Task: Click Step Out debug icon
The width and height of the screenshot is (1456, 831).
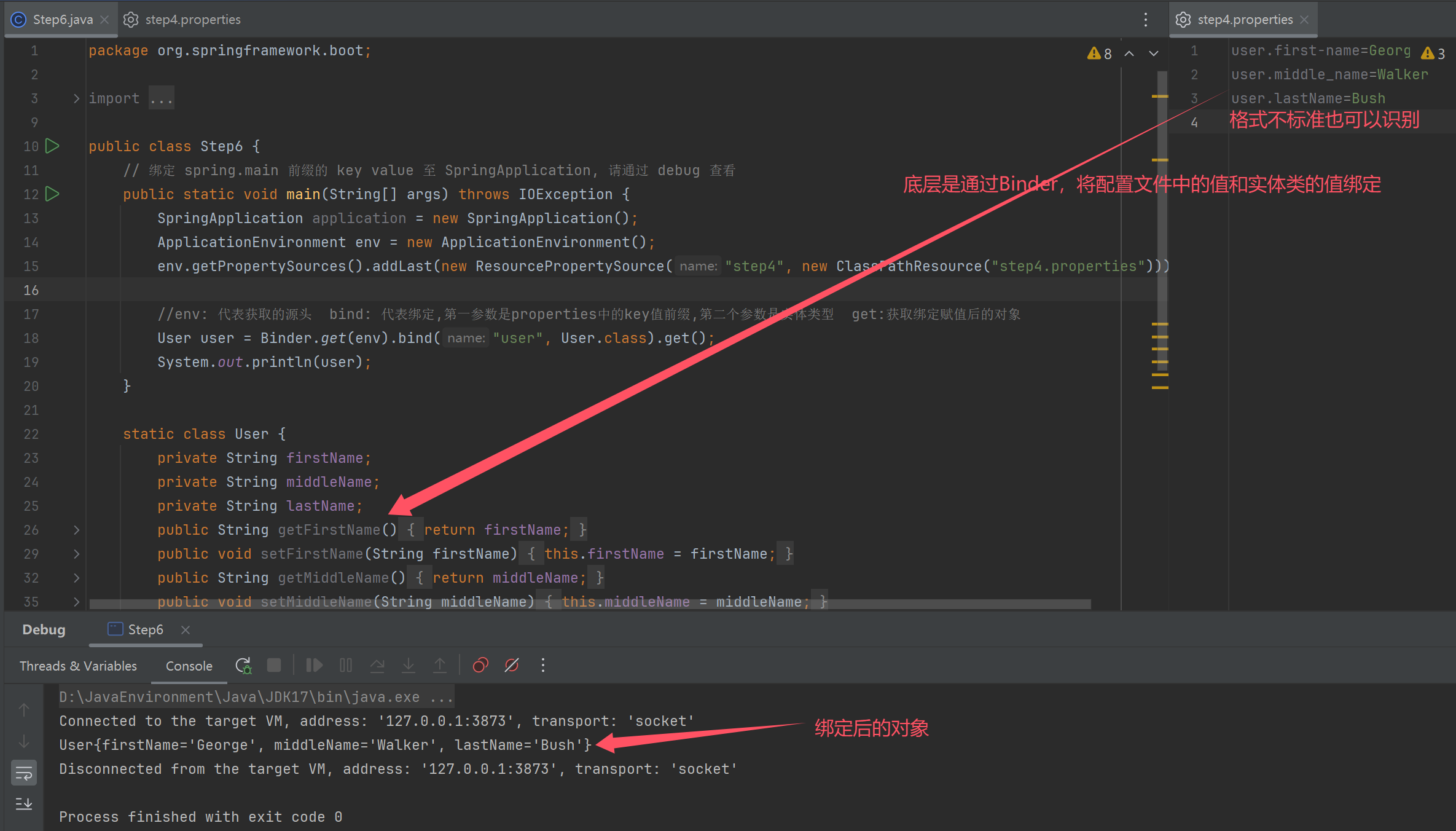Action: [x=440, y=666]
